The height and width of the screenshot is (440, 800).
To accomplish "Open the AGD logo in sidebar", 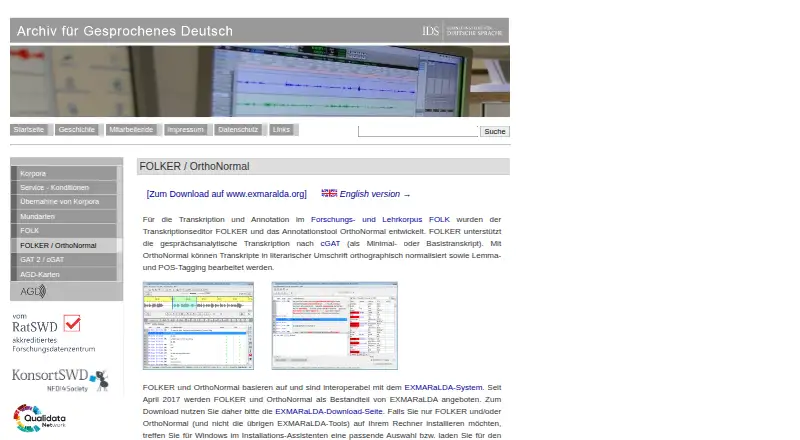I will 33,291.
